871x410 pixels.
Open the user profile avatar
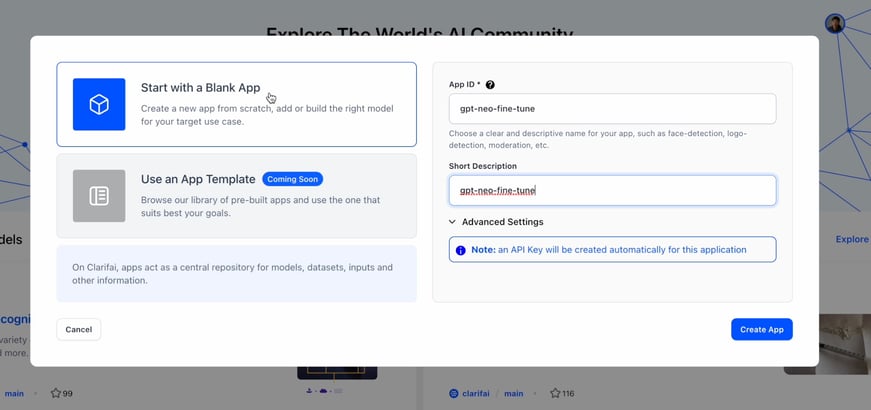(835, 23)
